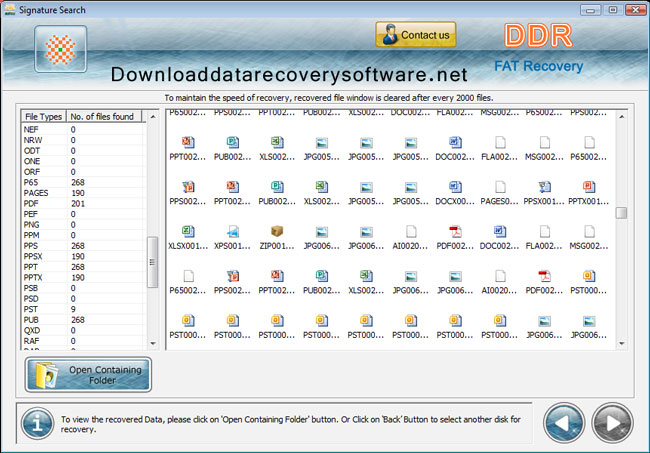
Task: Click recovered files pane scroll up arrow
Action: (x=621, y=117)
